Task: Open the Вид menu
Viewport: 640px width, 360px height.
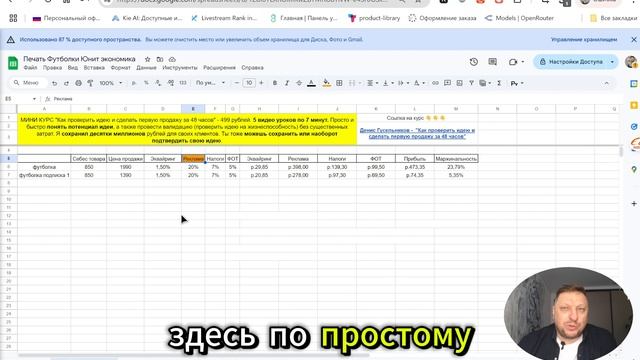Action: (73, 68)
